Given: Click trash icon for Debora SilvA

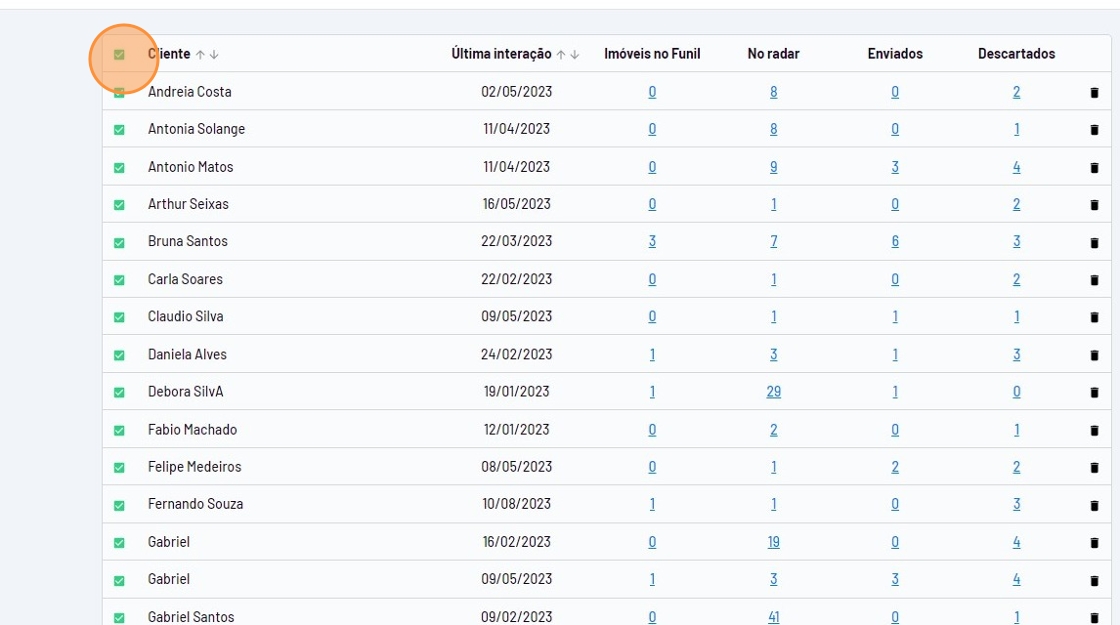Looking at the screenshot, I should click(1093, 392).
